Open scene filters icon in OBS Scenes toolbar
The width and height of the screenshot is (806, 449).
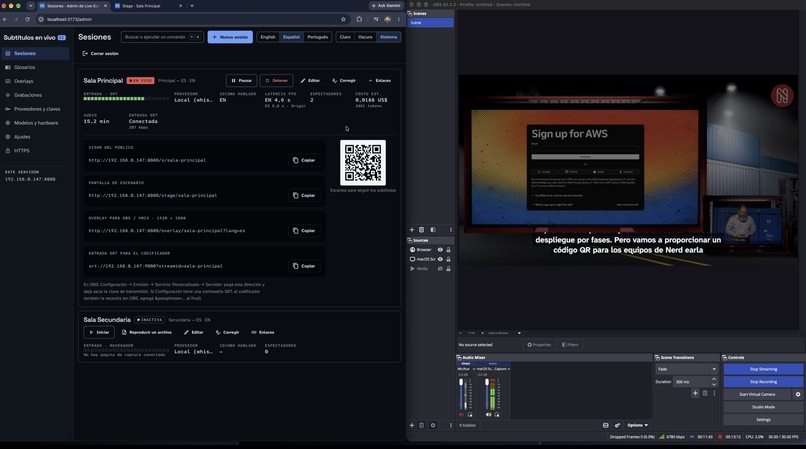(433, 230)
